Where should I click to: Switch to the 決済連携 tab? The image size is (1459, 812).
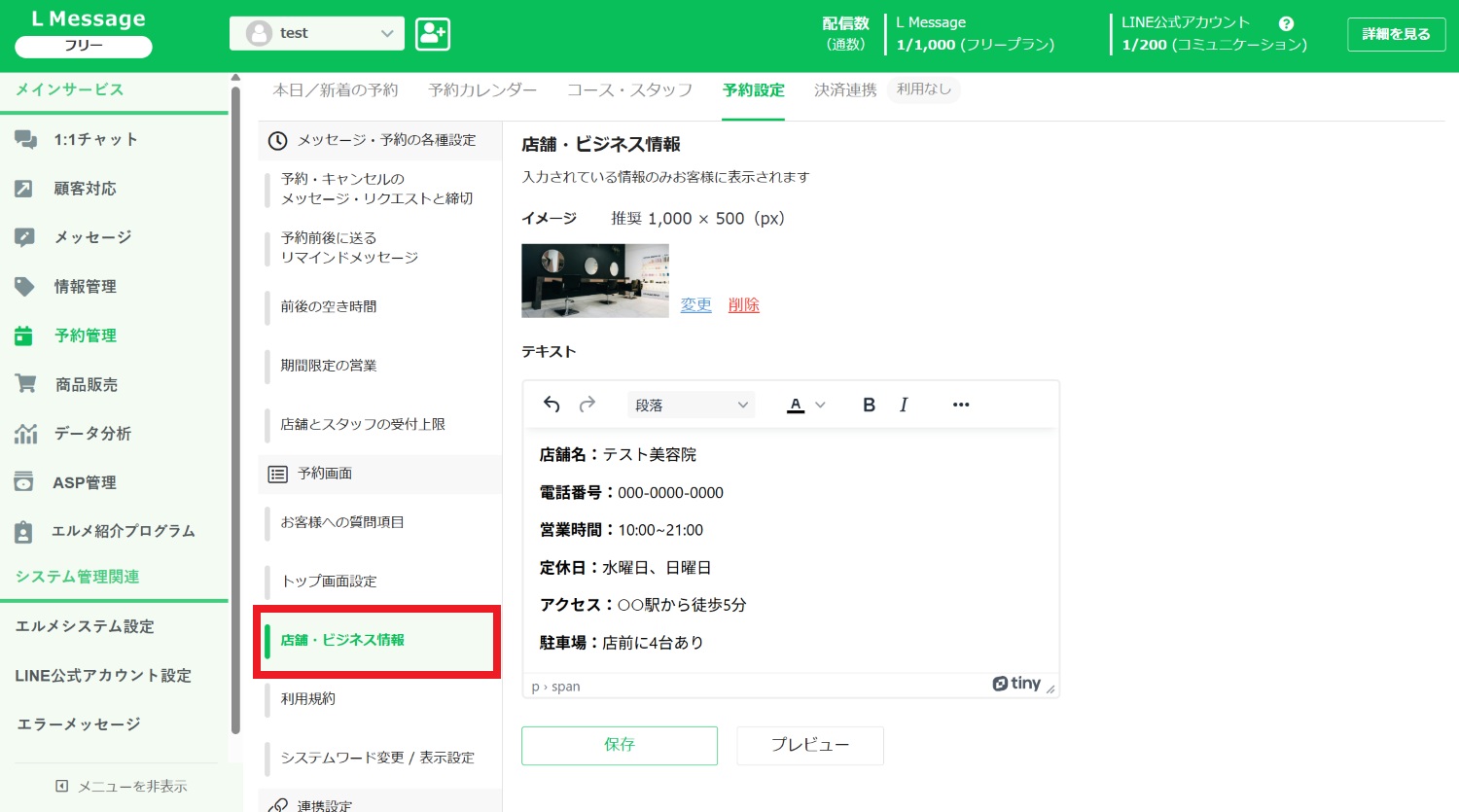pyautogui.click(x=845, y=90)
